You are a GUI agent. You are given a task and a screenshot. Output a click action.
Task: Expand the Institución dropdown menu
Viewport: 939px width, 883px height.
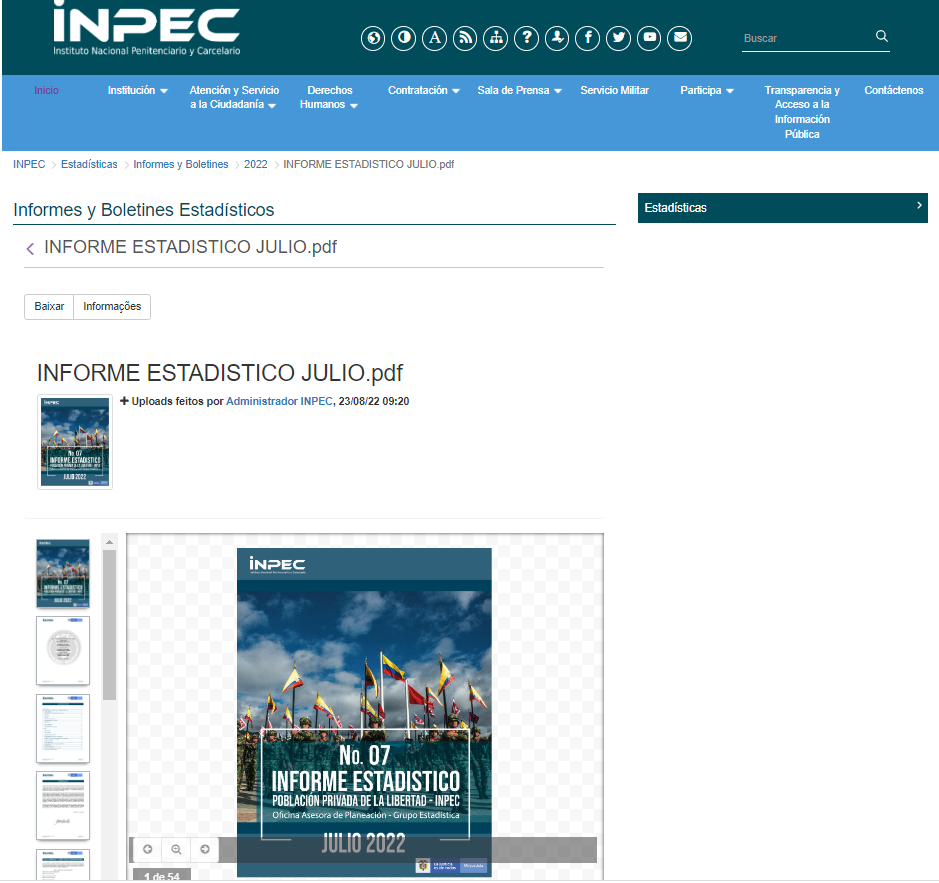pos(137,90)
